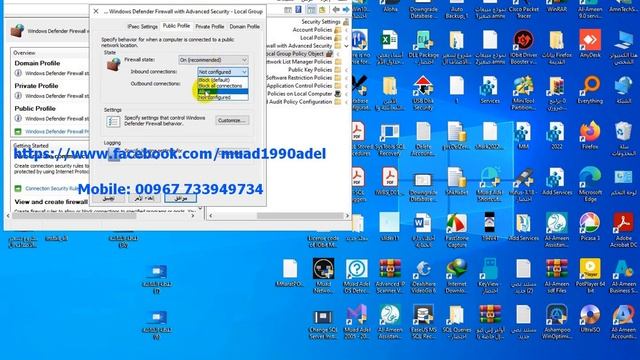The image size is (640, 360).
Task: Click the overview pane horizontal scrollbar
Action: (x=75, y=216)
